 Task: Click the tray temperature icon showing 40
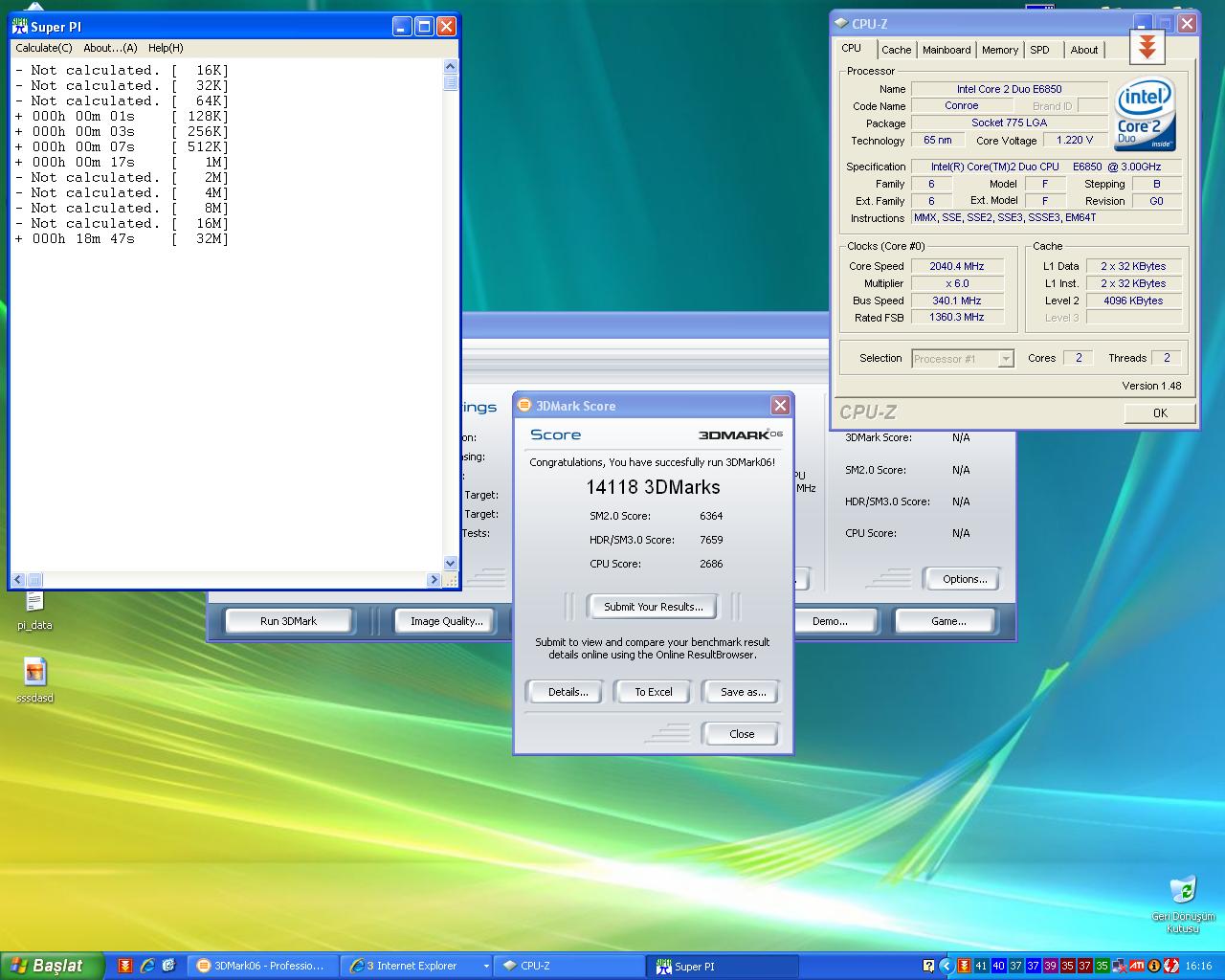(x=998, y=966)
